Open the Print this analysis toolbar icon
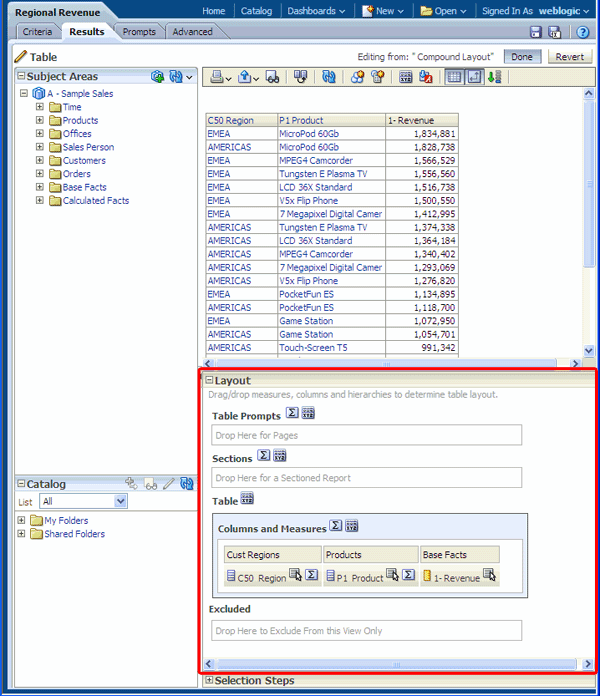600x696 pixels. tap(220, 77)
